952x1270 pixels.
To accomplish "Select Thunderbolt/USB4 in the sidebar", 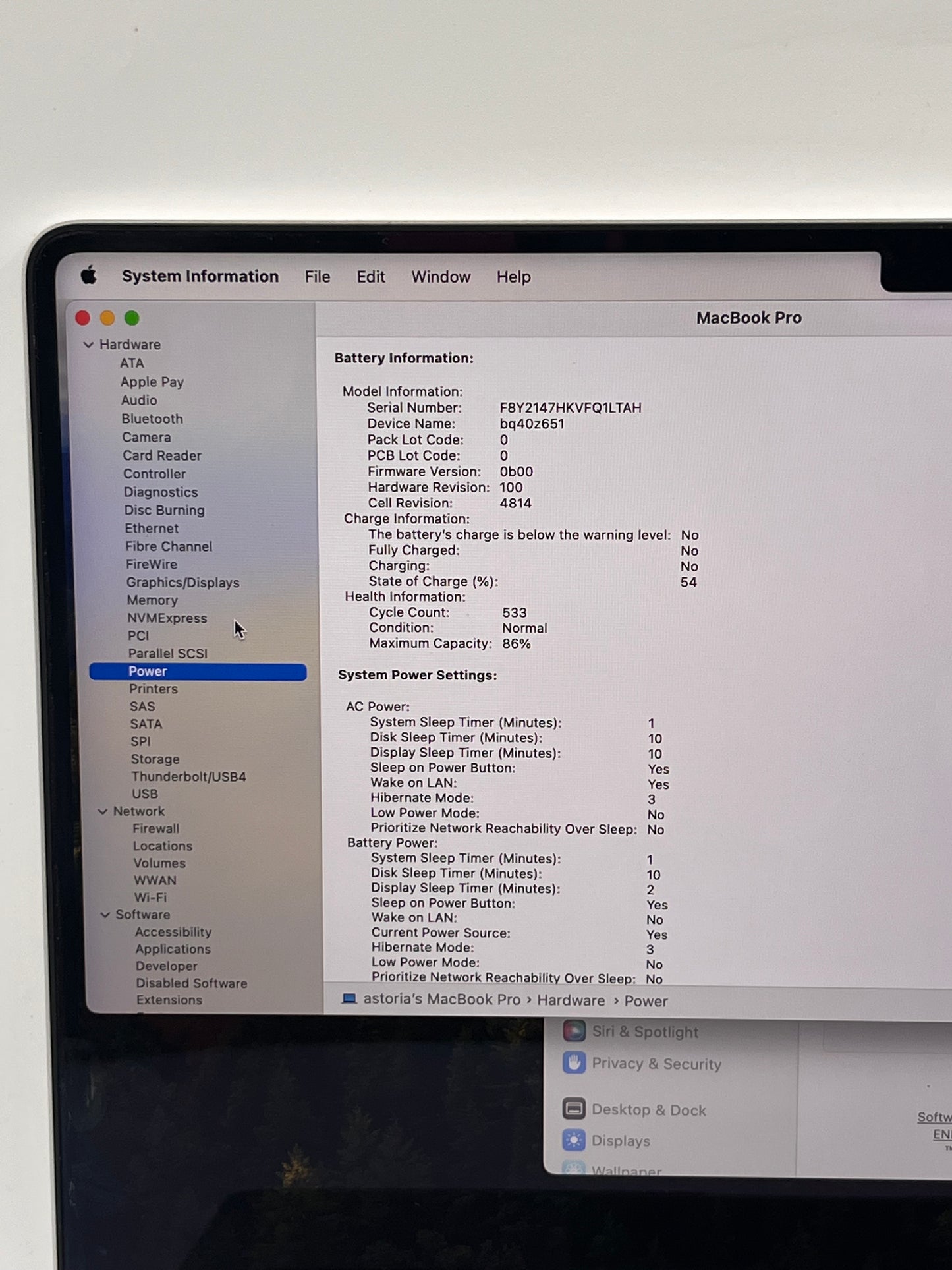I will pos(188,776).
